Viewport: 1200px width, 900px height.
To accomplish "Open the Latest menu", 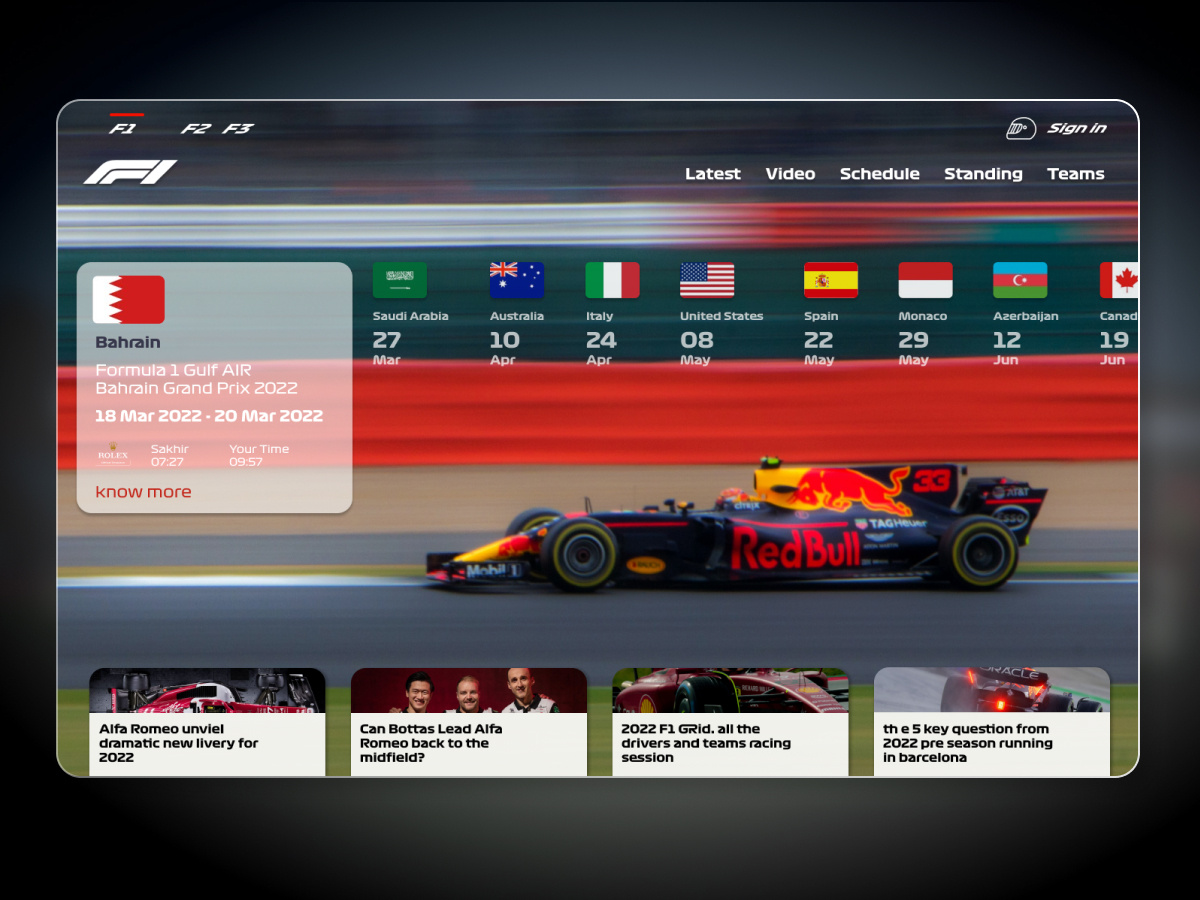I will point(713,174).
